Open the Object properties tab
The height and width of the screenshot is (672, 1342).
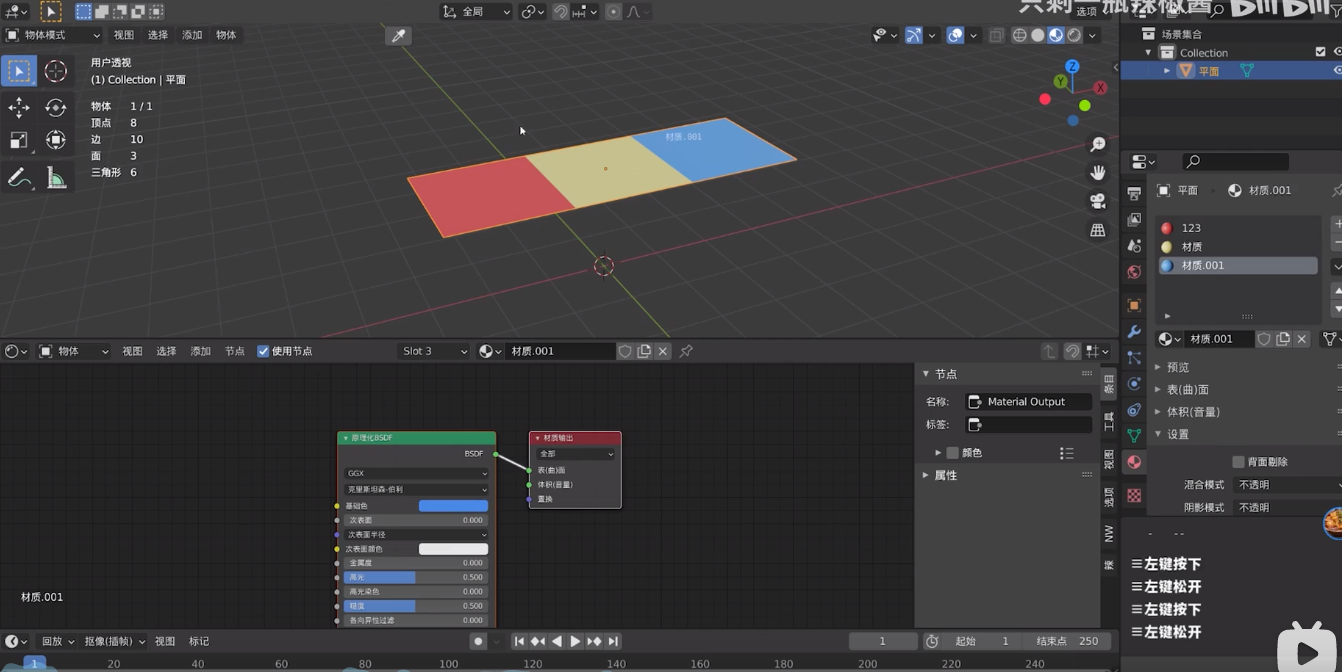click(1134, 306)
